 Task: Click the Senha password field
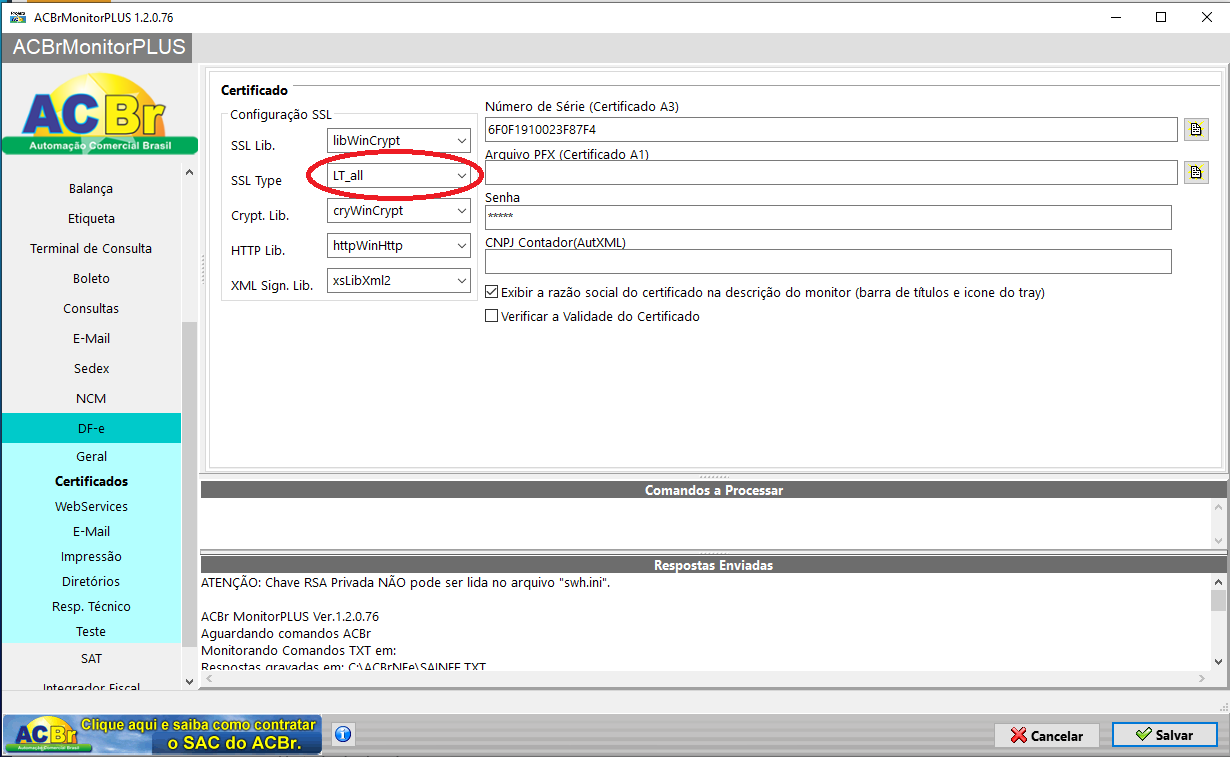(828, 217)
